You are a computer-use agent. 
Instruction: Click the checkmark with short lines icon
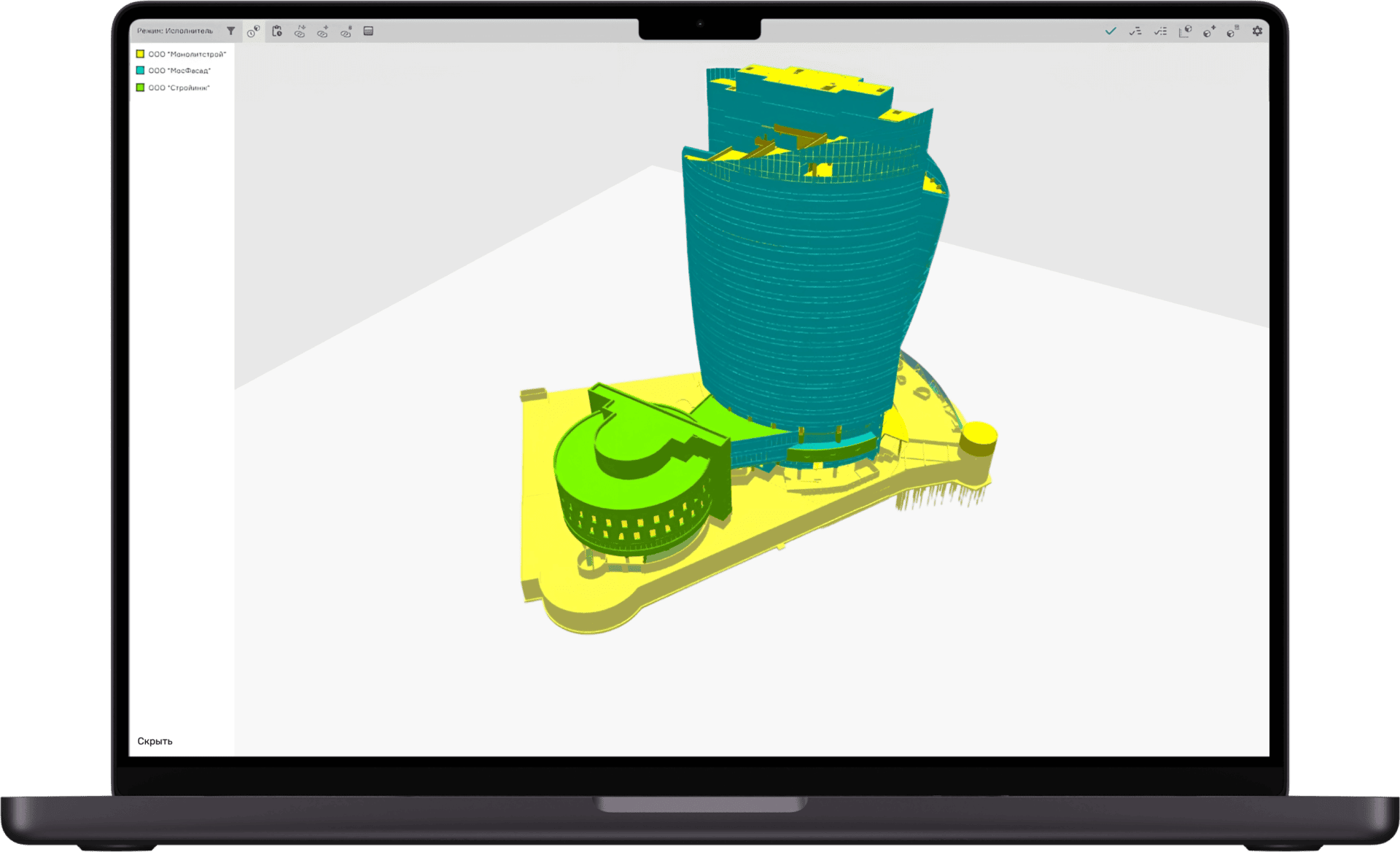tap(1135, 31)
